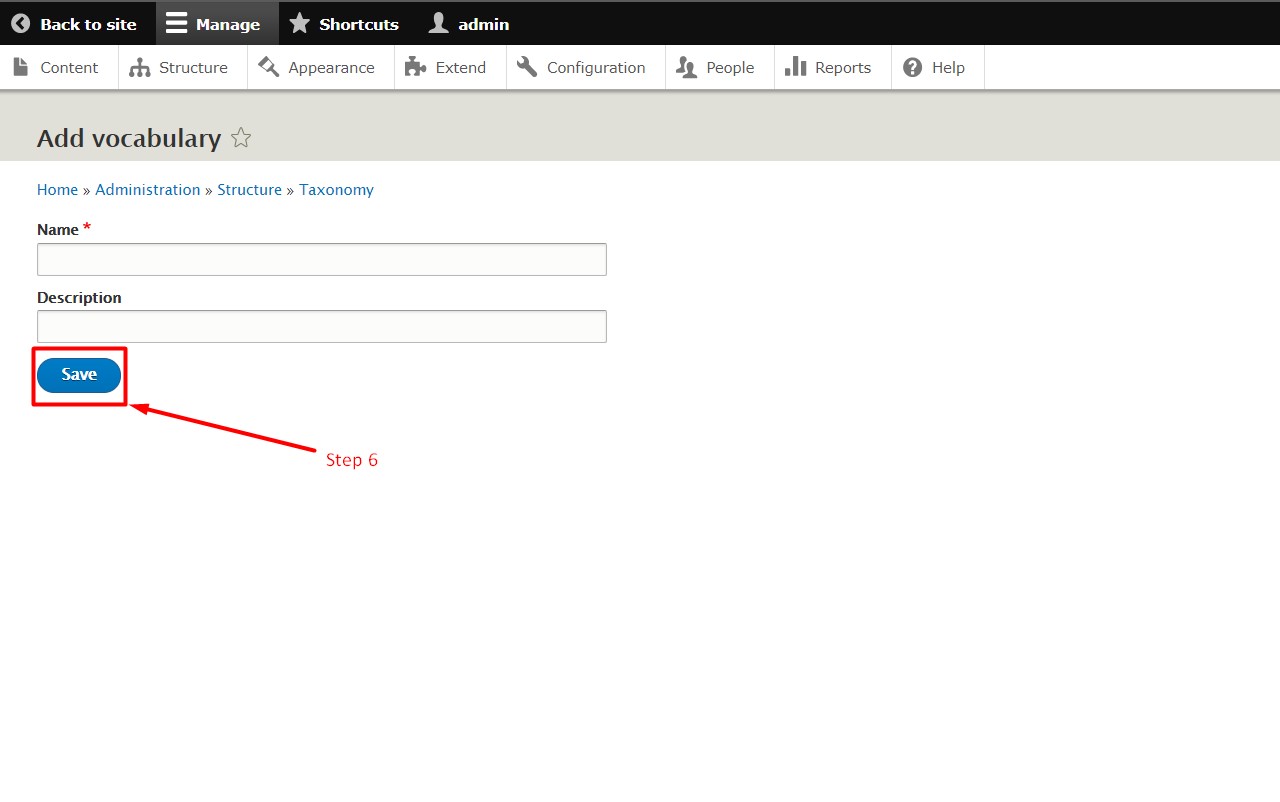Go to Back to site text
The width and height of the screenshot is (1280, 802).
click(88, 24)
